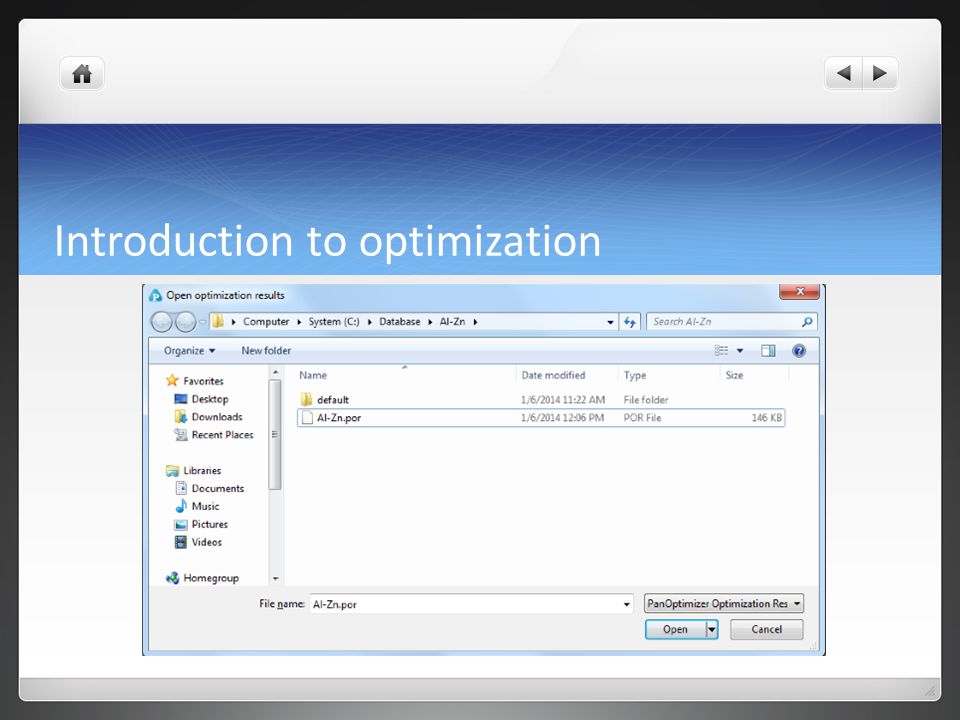Viewport: 960px width, 720px height.
Task: Show the preview pane
Action: point(768,351)
